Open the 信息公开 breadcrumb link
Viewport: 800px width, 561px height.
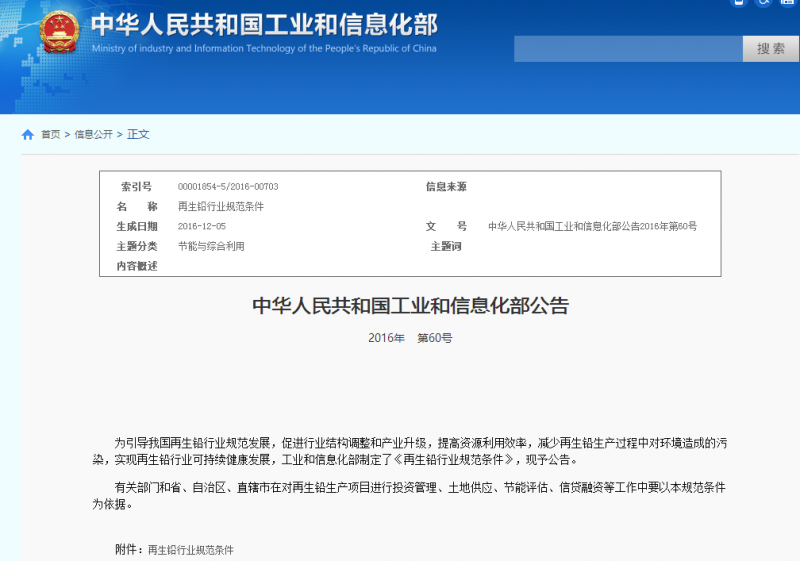click(x=93, y=134)
